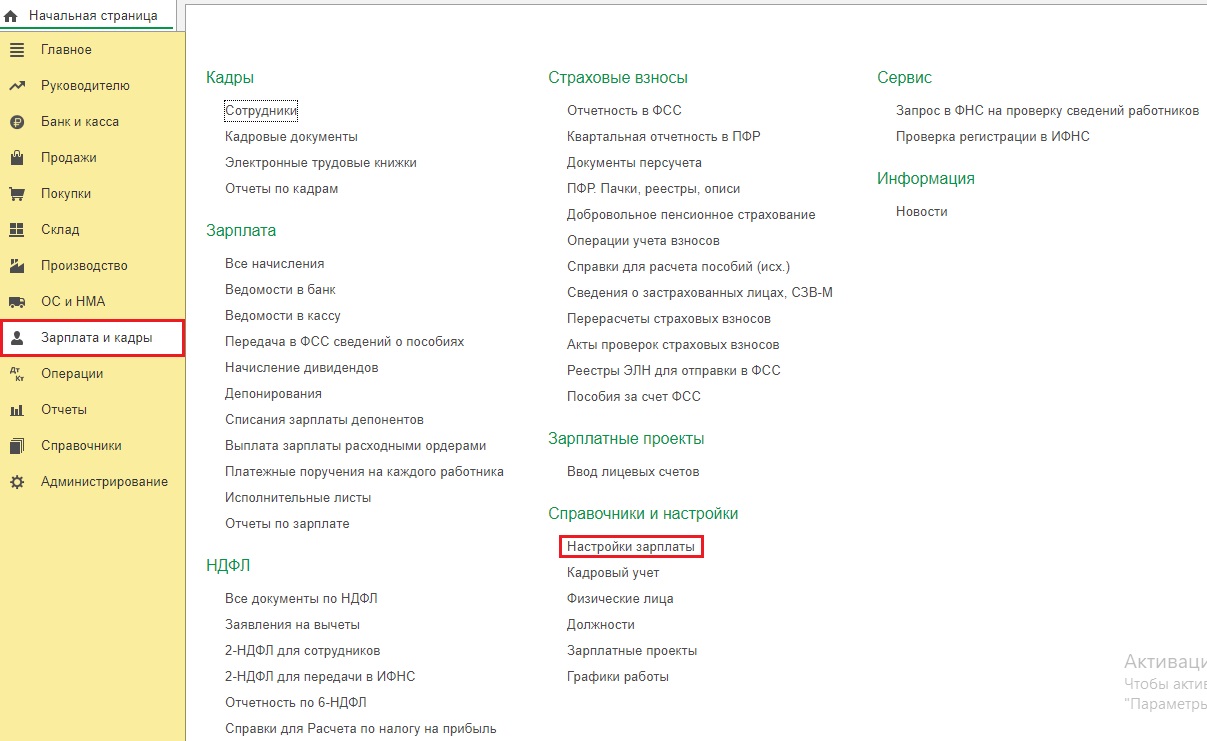
Task: Click the bar chart icon for Отчеты
Action: (16, 410)
